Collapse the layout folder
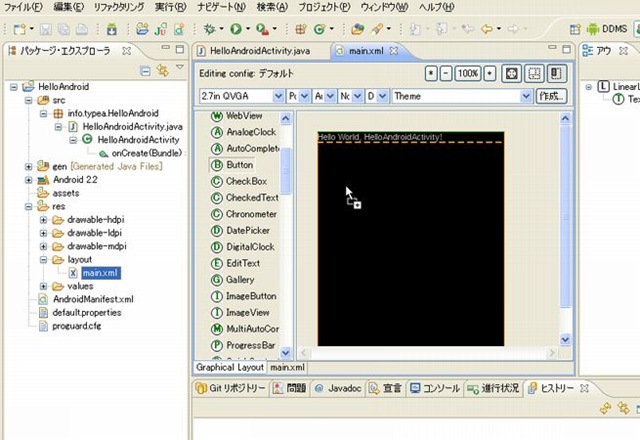Screen dimensions: 640x440 (43, 259)
